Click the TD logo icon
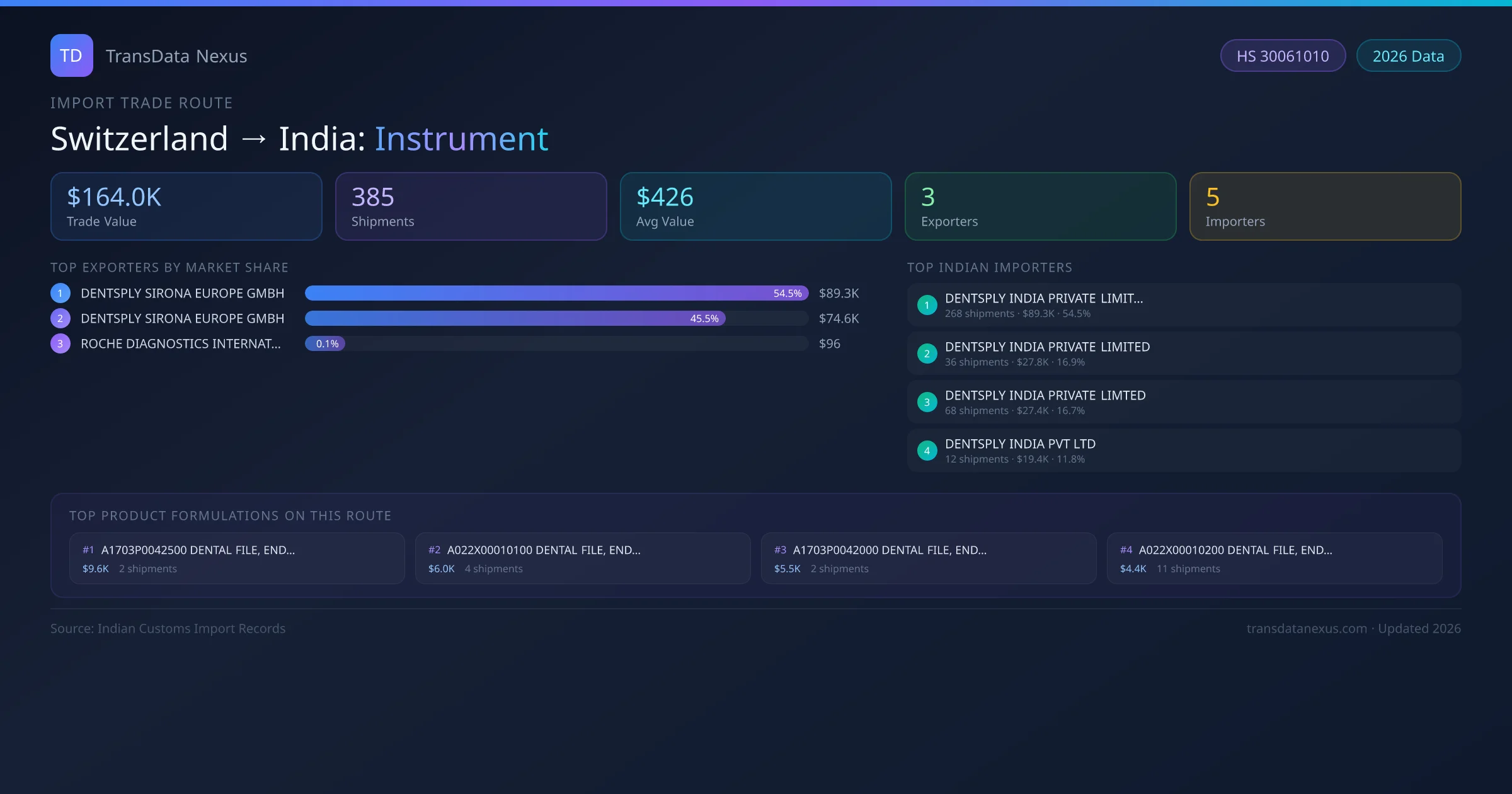The height and width of the screenshot is (794, 1512). 71,55
